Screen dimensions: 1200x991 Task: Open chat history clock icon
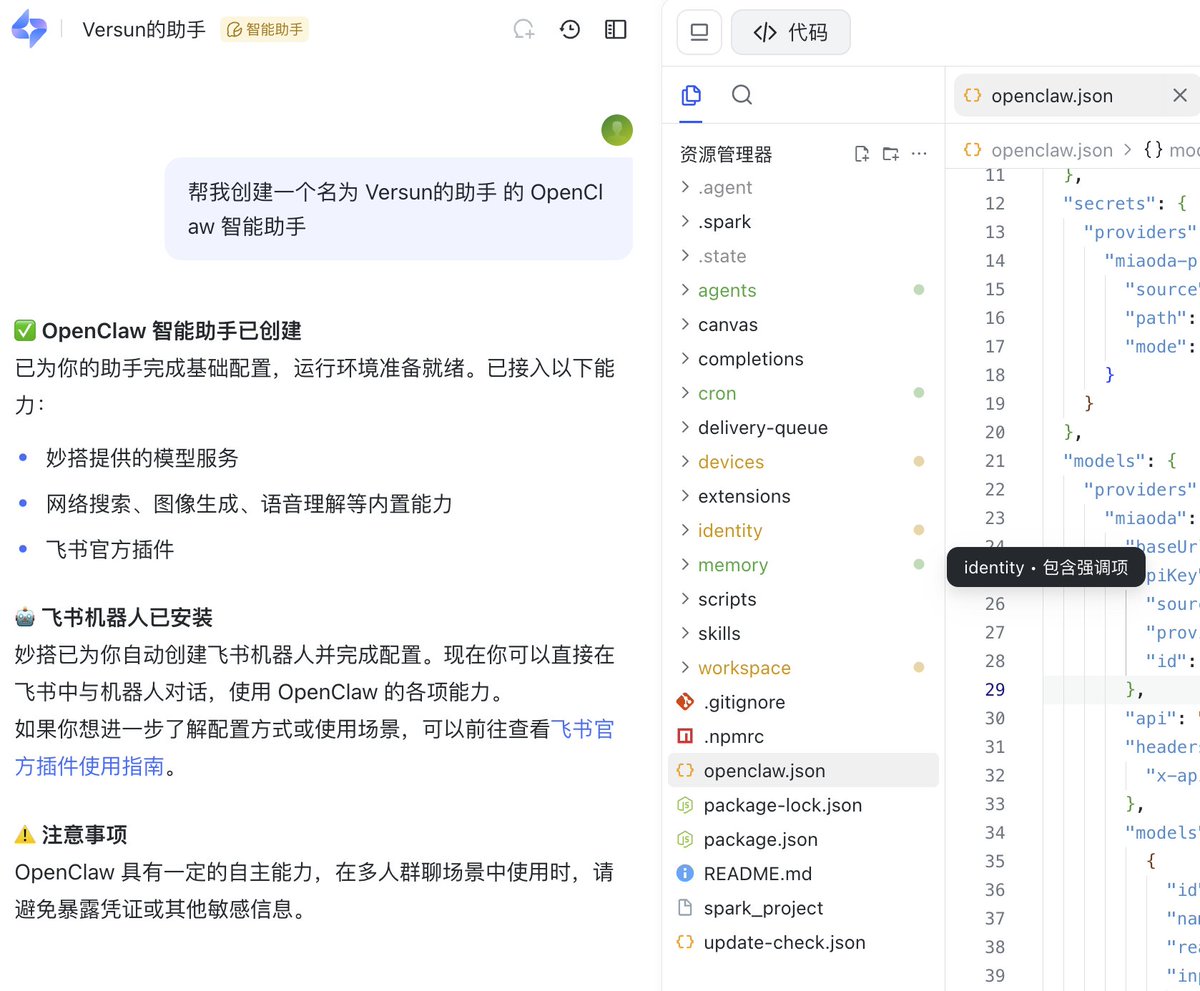(x=570, y=30)
